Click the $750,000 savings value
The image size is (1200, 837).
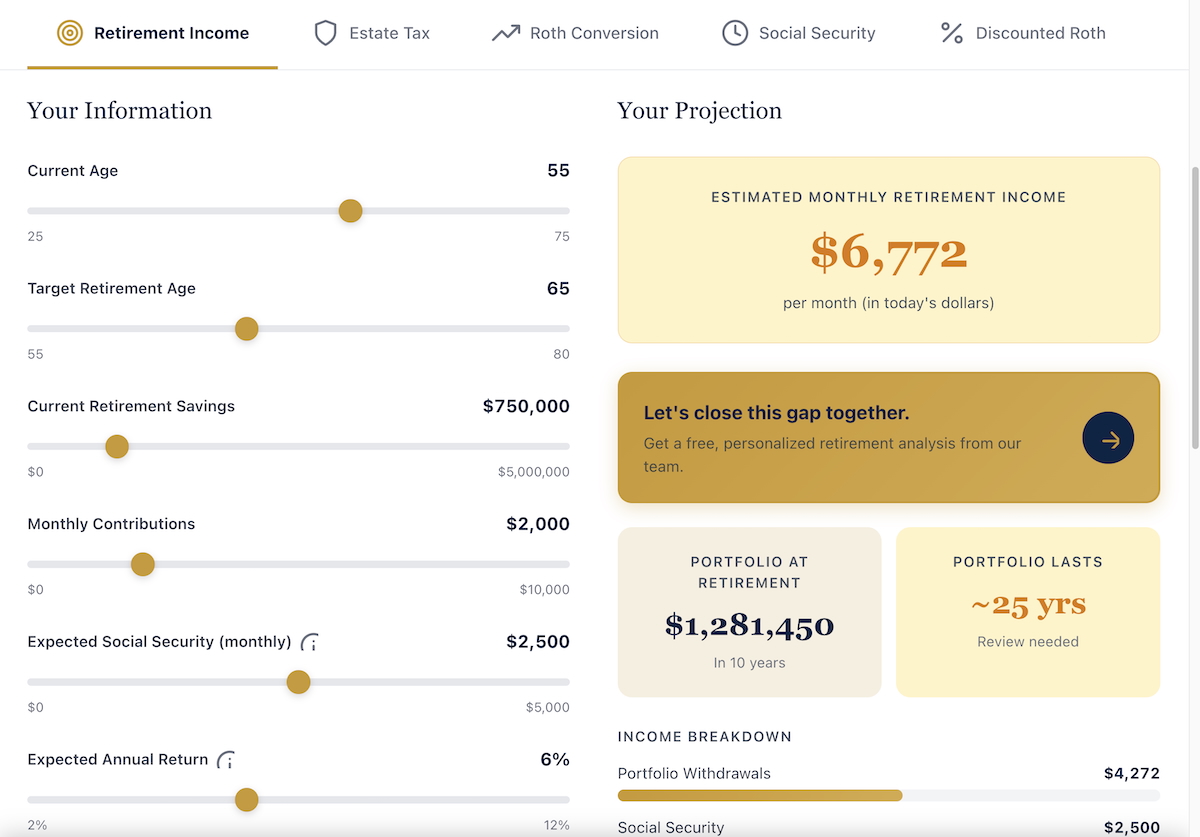pos(526,406)
